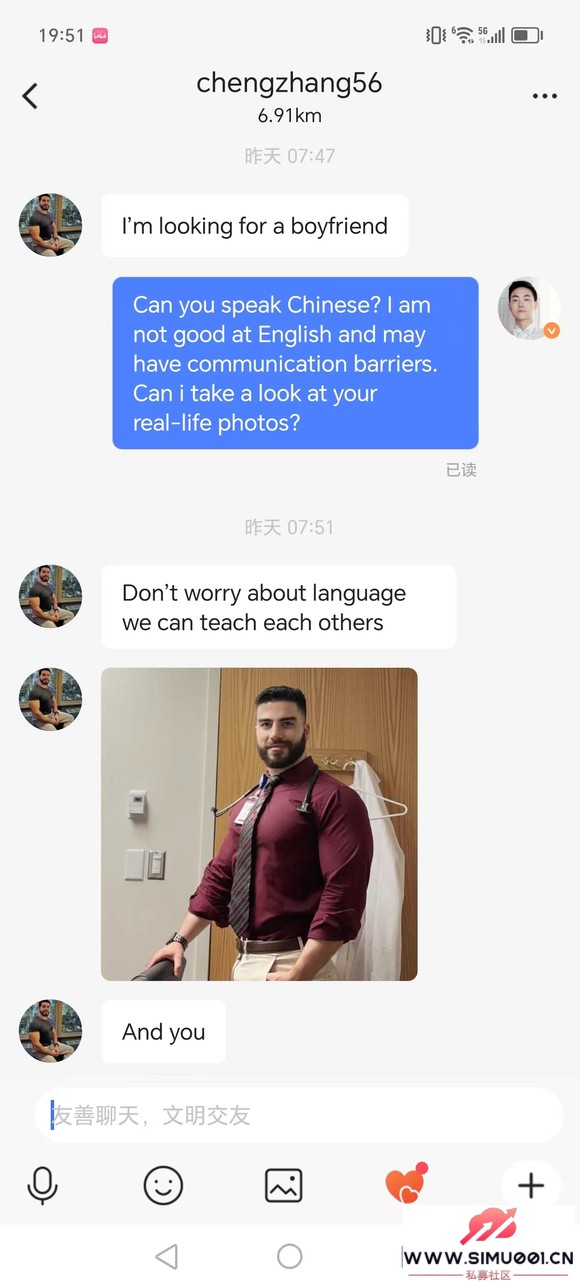Image resolution: width=580 pixels, height=1288 pixels.
Task: Tap the chengzhang56 chat title
Action: tap(289, 83)
